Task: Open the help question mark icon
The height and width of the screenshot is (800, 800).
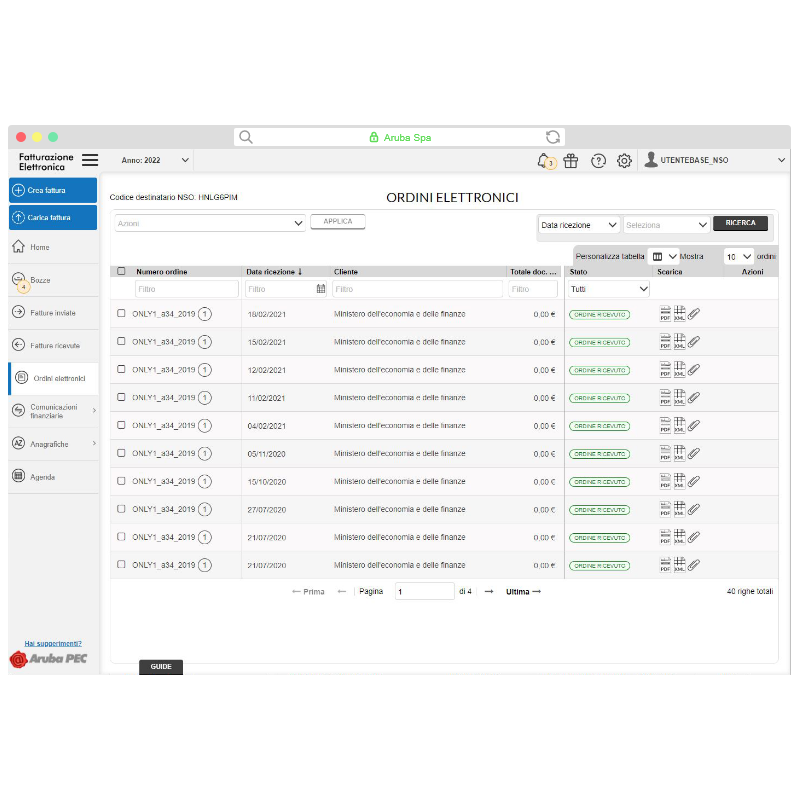Action: 598,160
